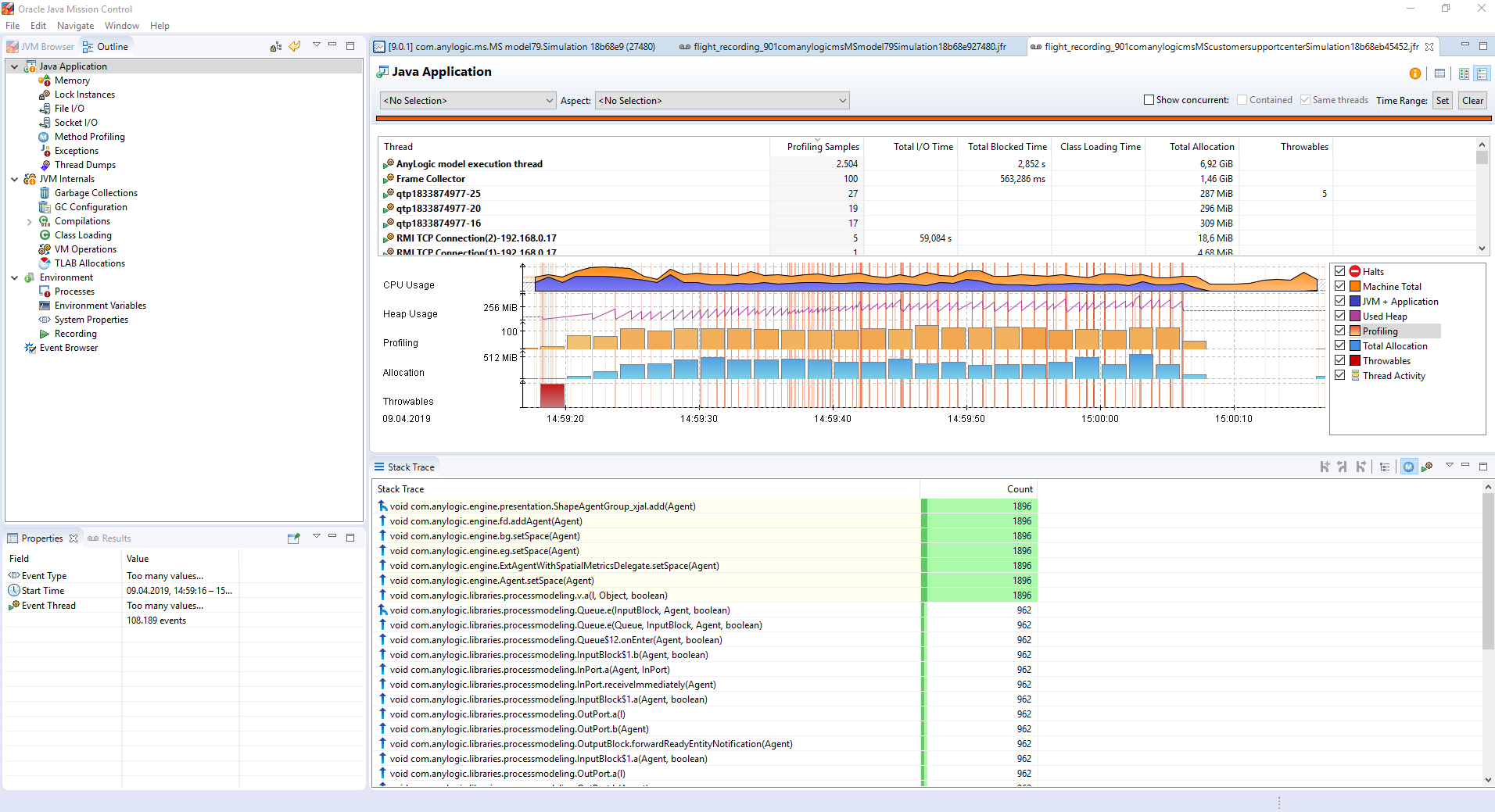
Task: Switch to the model79 Simulation flight recording tab
Action: [843, 47]
